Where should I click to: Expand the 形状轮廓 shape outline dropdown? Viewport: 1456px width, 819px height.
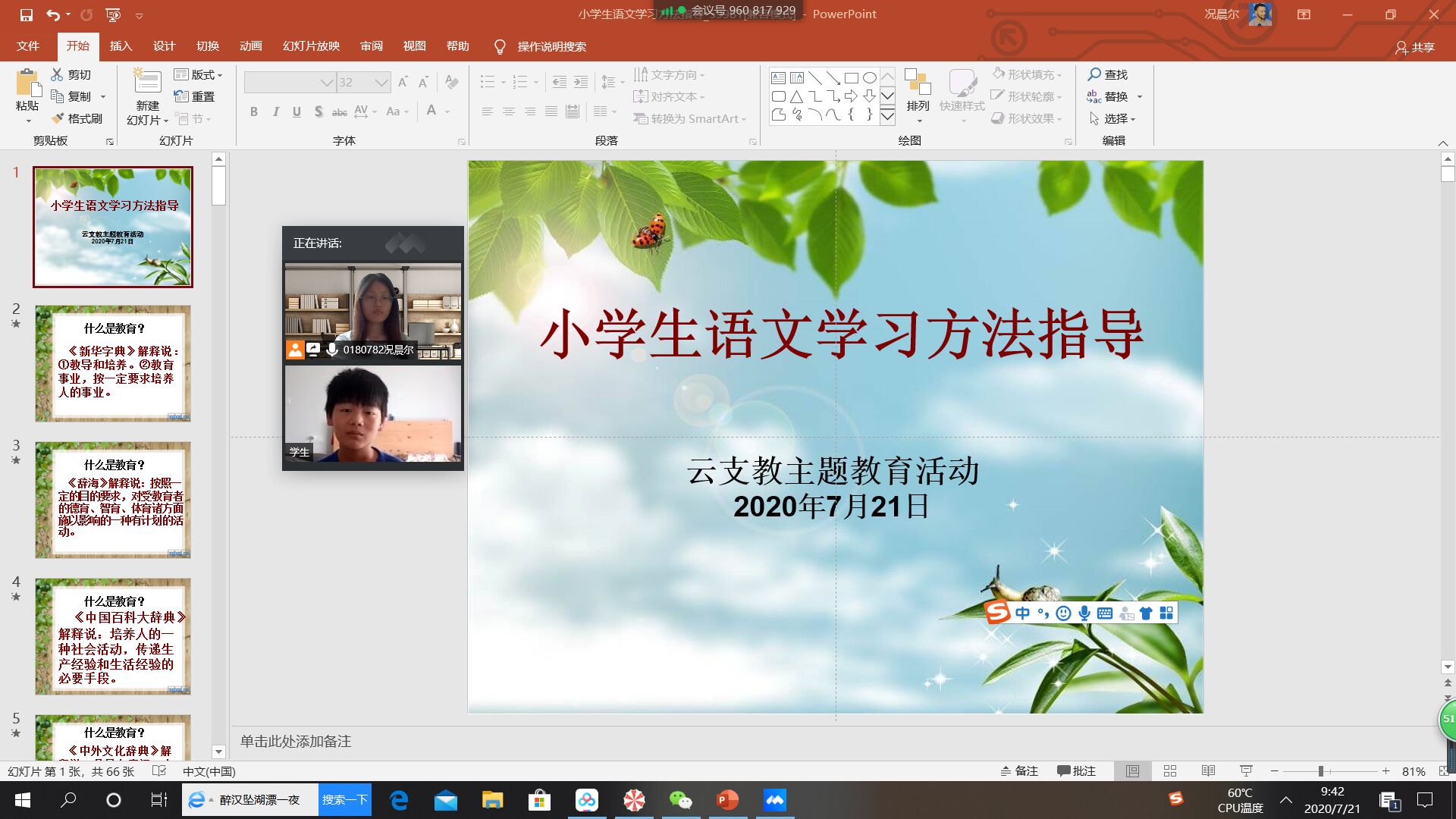[x=1028, y=96]
